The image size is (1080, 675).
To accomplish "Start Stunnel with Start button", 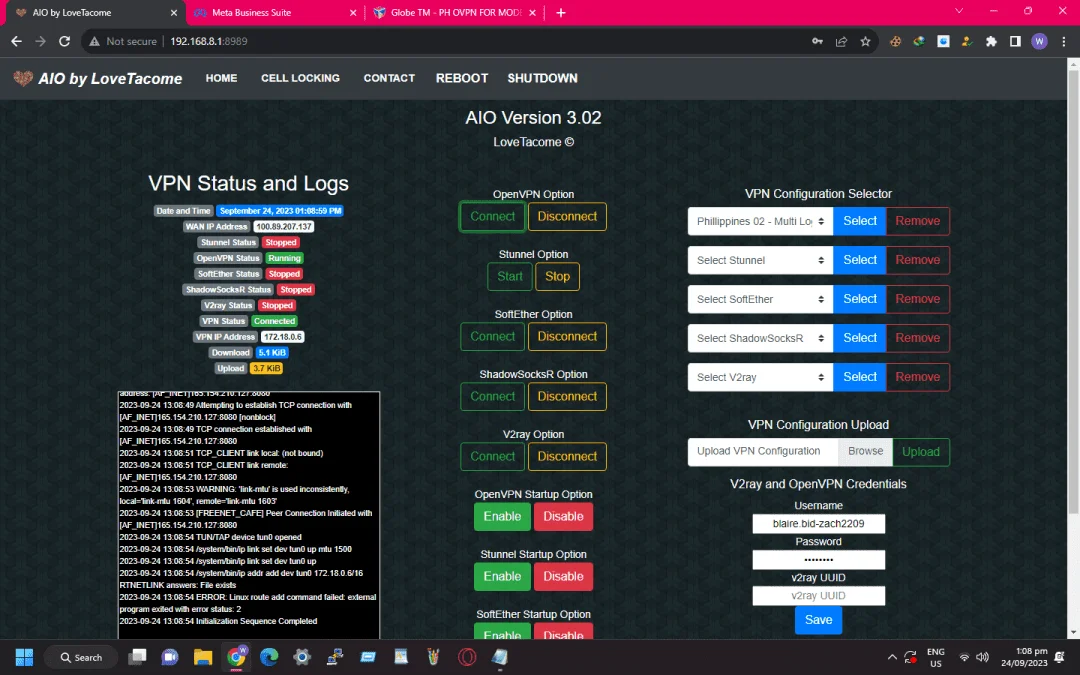I will (x=510, y=276).
